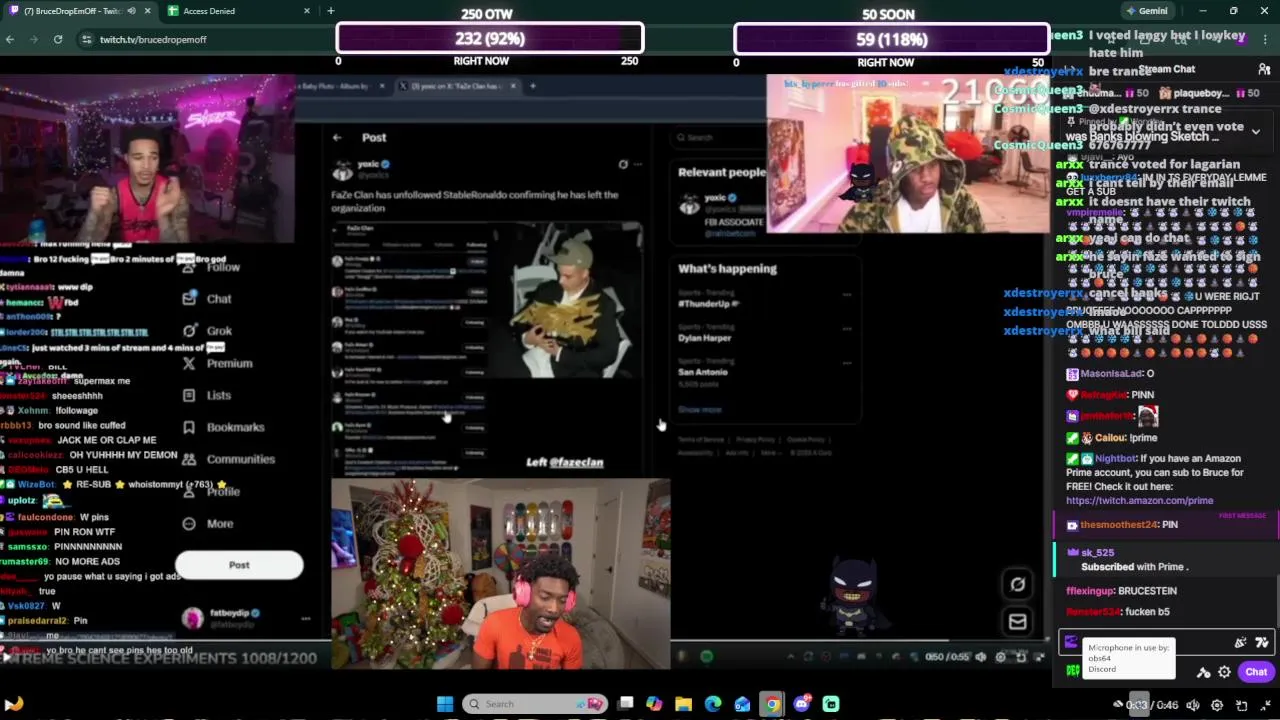Exit Twitch player fullscreen
Image resolution: width=1280 pixels, height=720 pixels.
tap(1266, 705)
